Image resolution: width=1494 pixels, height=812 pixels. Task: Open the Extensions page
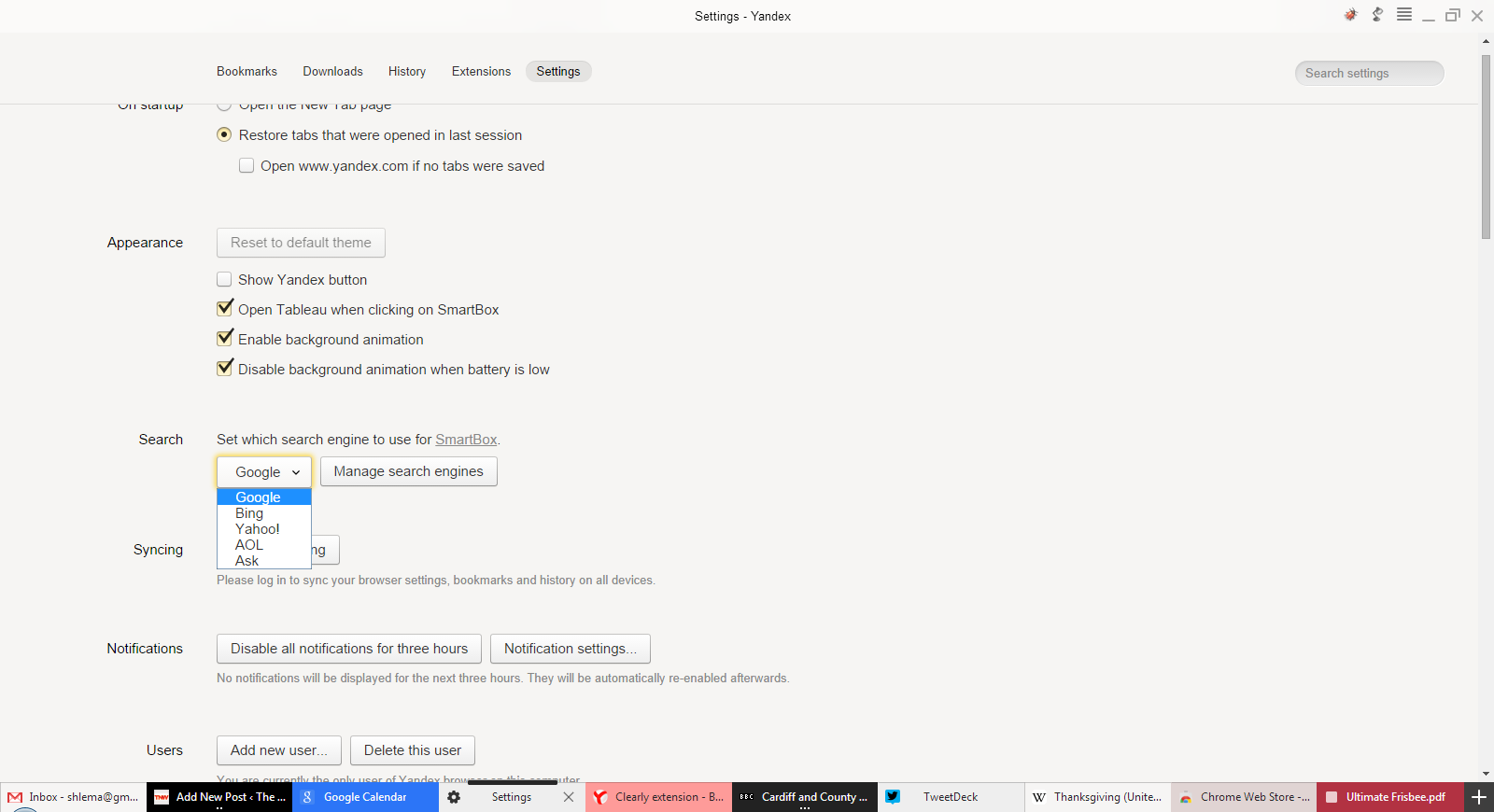coord(481,71)
